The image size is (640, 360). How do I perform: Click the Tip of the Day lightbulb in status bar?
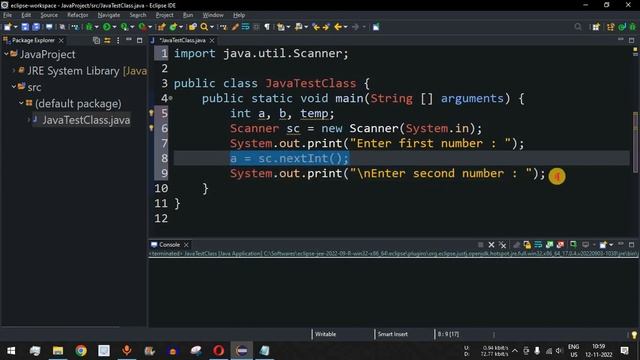tap(634, 335)
